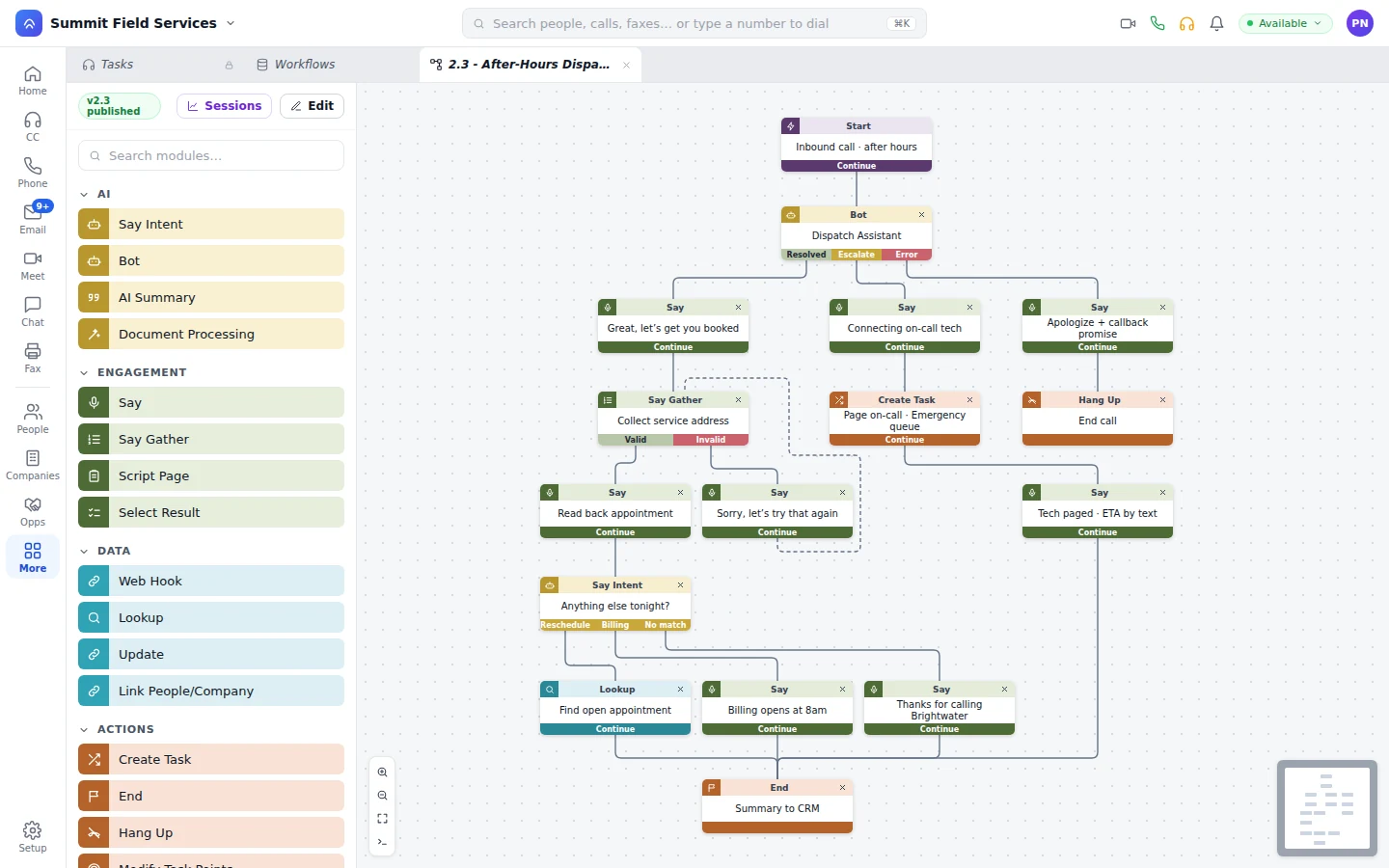Click the orange headset icon in header

(1187, 23)
